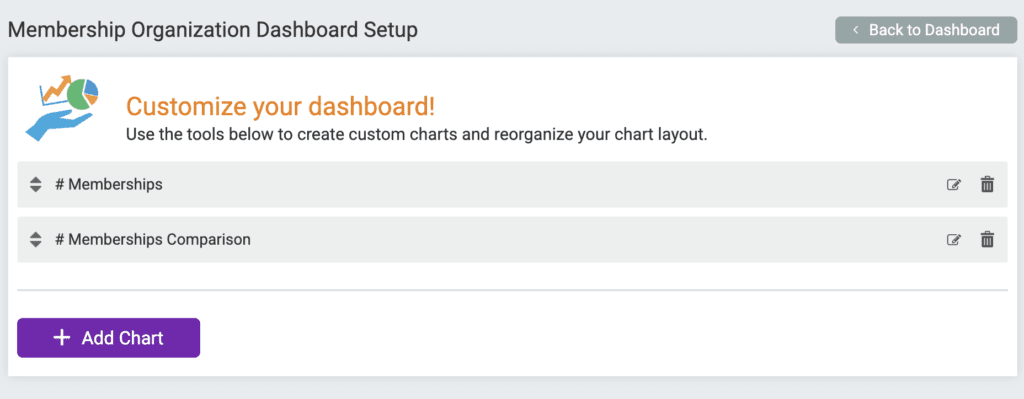Click the # Memberships reorder handle
The width and height of the screenshot is (1024, 399).
tap(36, 185)
